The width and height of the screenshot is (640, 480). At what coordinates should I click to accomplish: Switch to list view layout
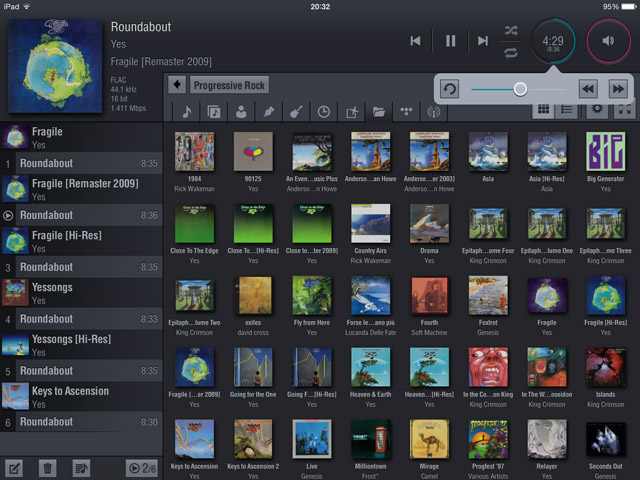coord(567,109)
